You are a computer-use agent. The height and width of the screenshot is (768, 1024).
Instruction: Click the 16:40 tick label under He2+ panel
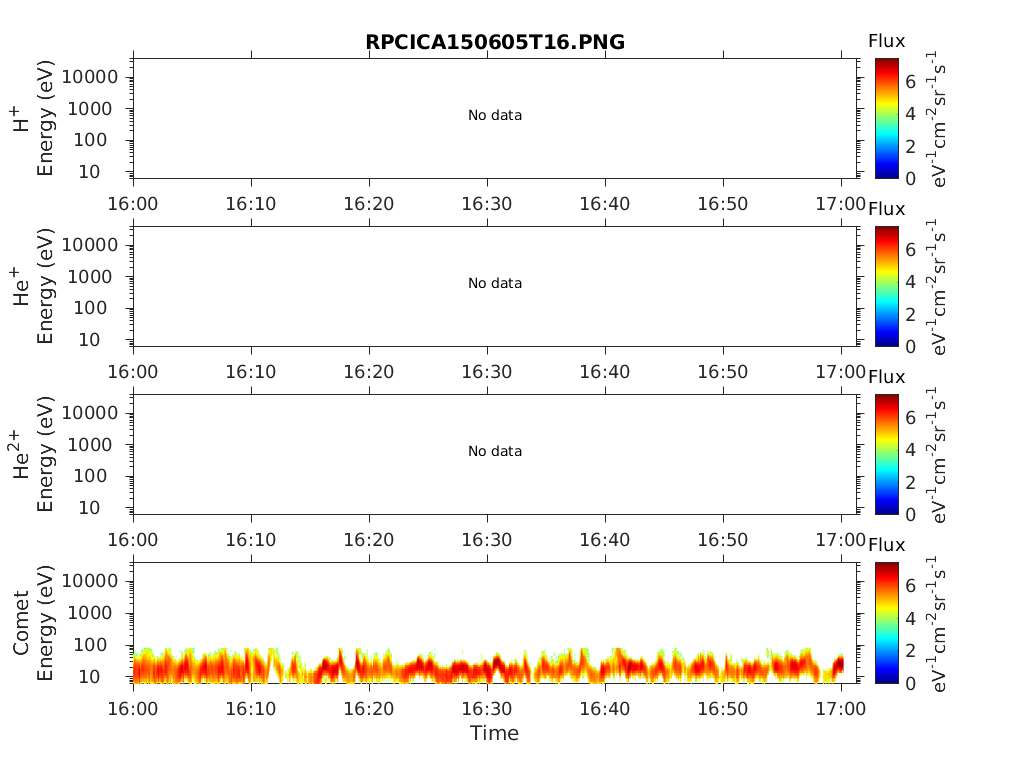click(605, 540)
